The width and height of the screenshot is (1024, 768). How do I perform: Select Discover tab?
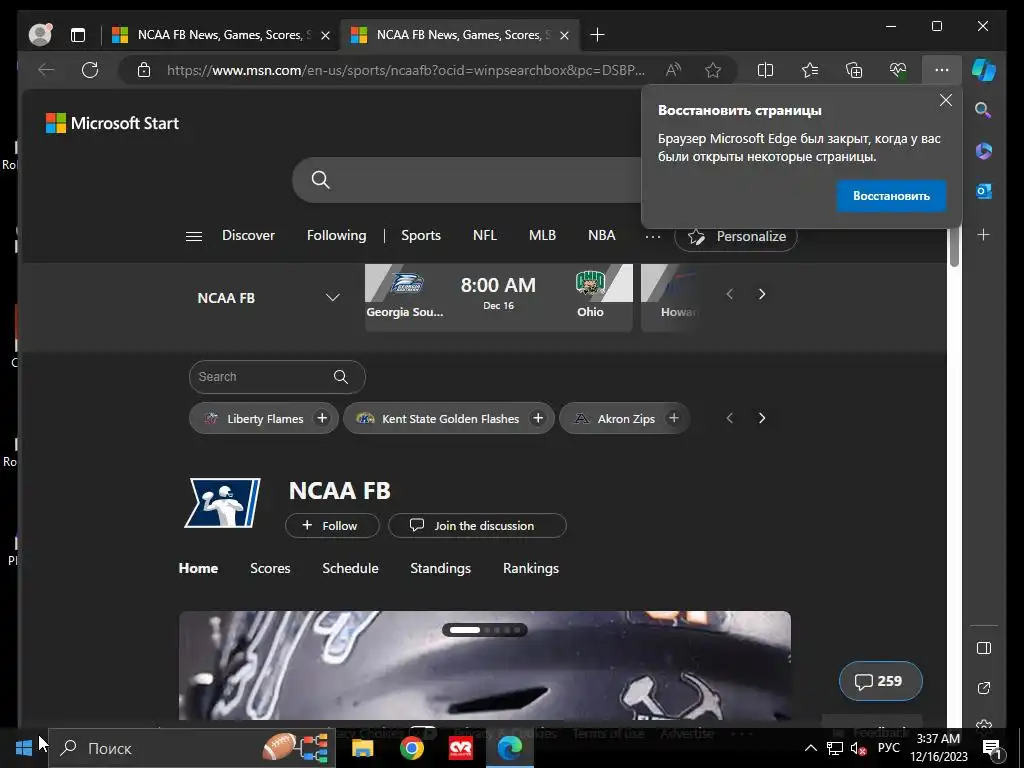click(x=248, y=235)
